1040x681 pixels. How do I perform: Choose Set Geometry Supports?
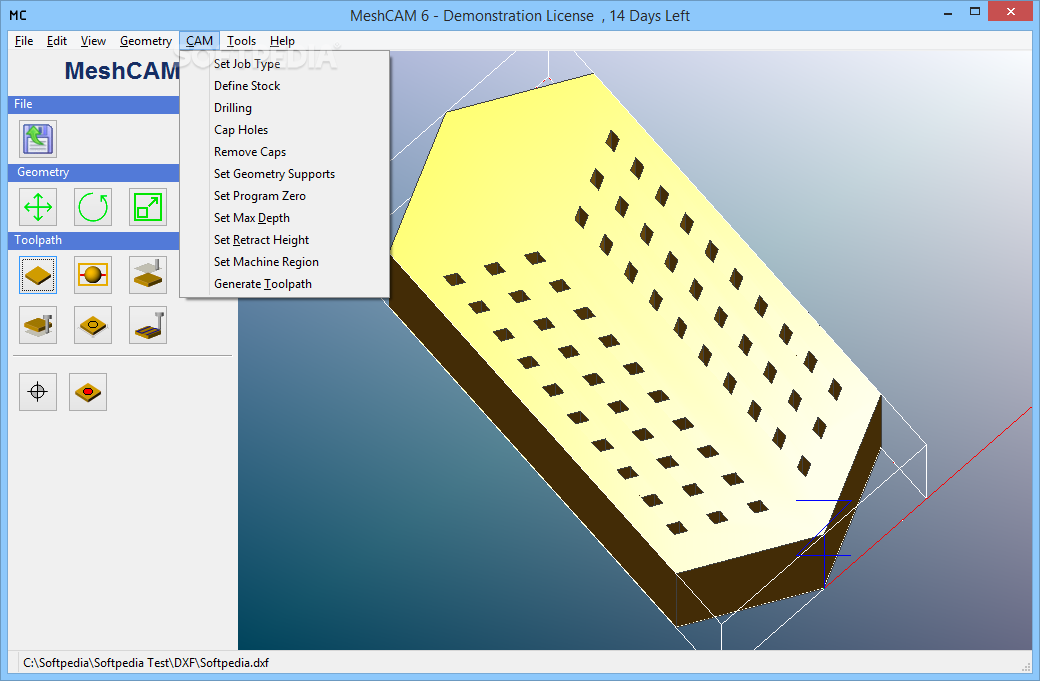pos(284,174)
